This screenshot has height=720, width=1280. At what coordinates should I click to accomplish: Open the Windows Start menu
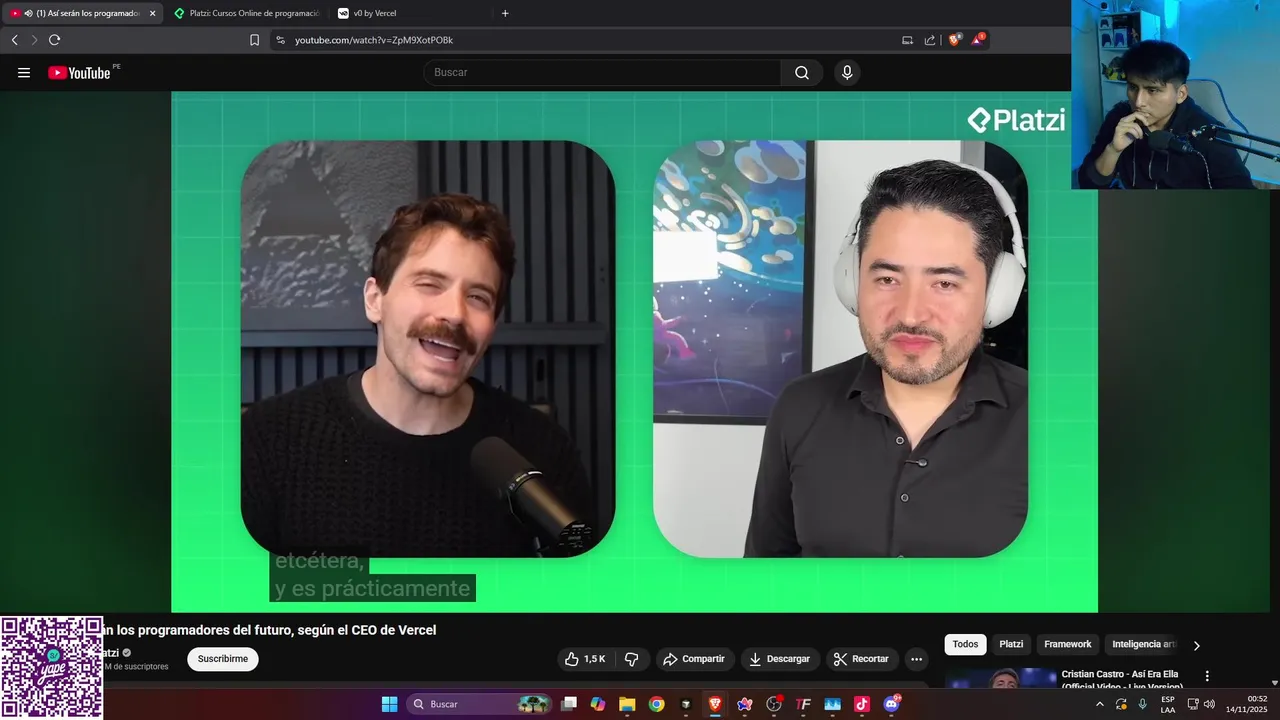[x=389, y=704]
